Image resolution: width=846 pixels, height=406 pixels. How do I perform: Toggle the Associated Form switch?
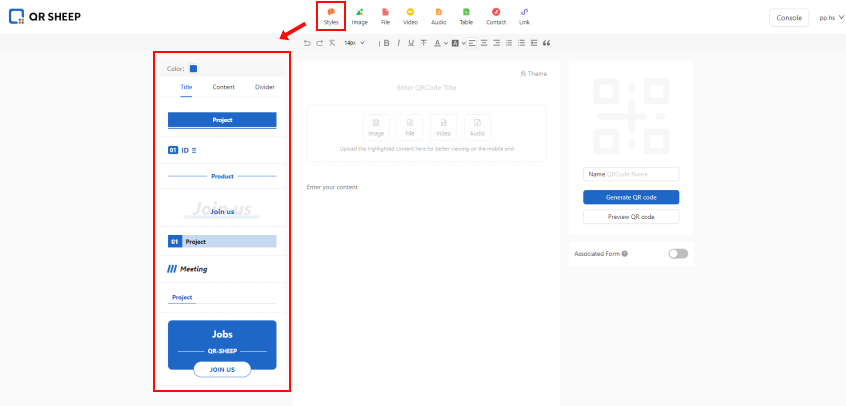[x=678, y=254]
